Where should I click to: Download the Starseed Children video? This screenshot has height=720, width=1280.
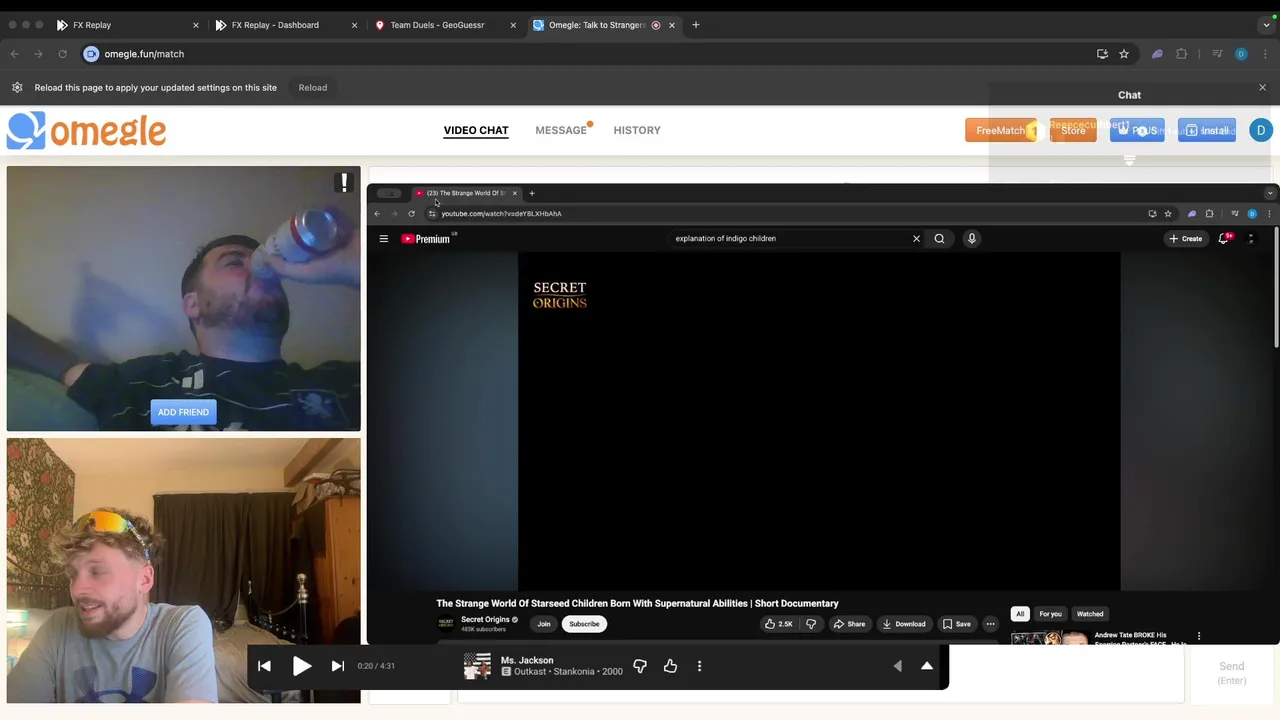[904, 624]
